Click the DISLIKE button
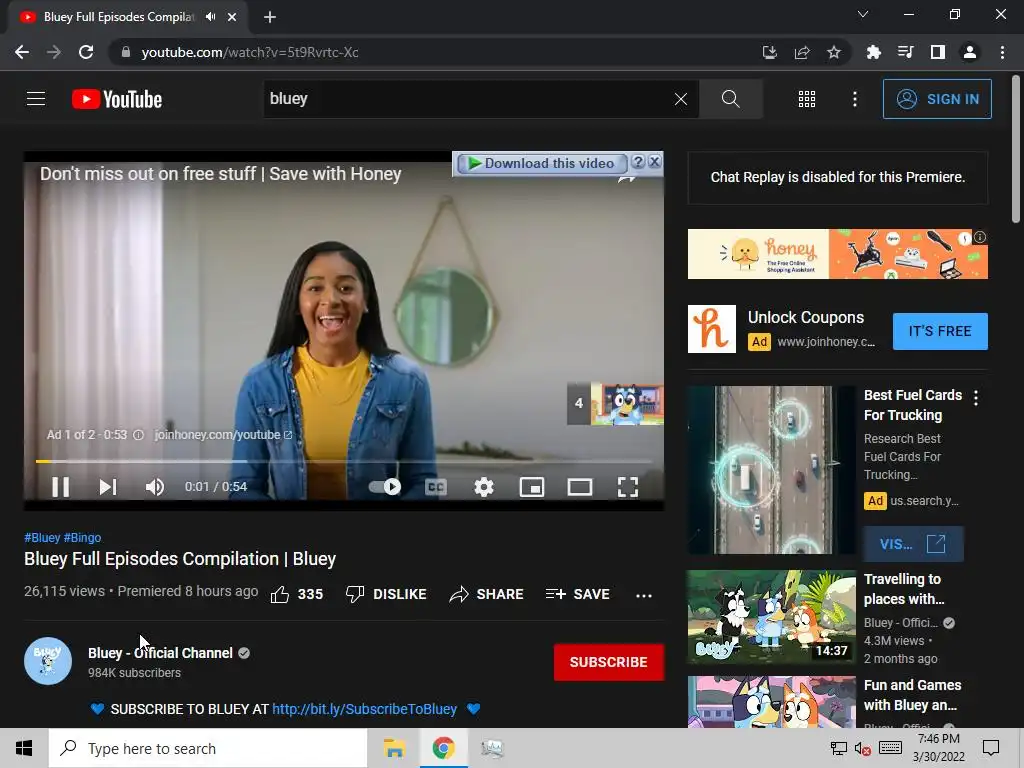 [x=386, y=594]
